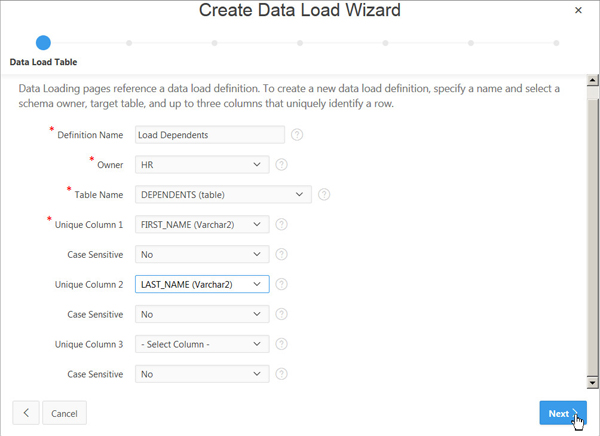
Task: Click the Cancel button
Action: click(64, 413)
